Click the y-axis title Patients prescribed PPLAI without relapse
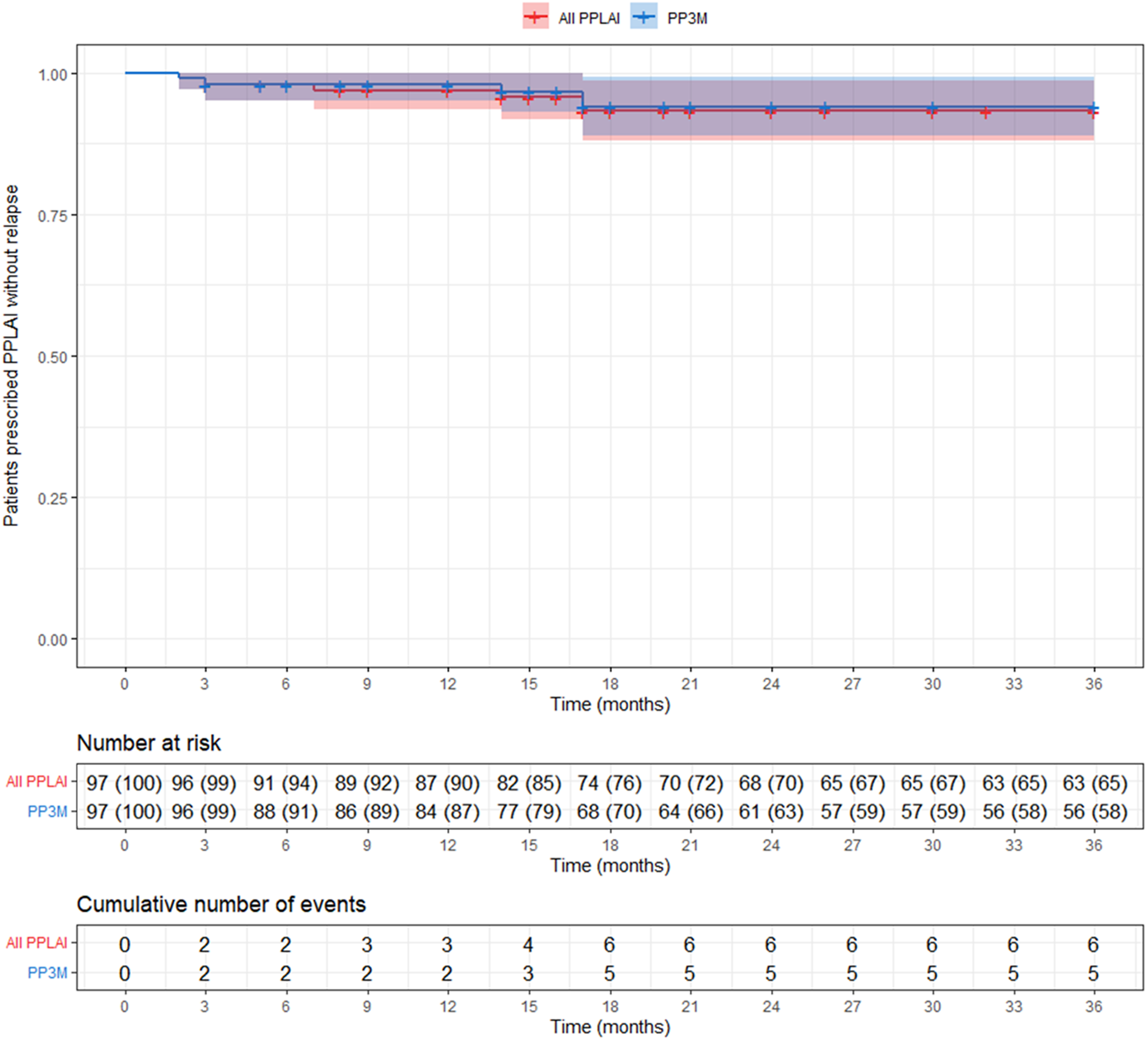1148x1041 pixels. 11,356
